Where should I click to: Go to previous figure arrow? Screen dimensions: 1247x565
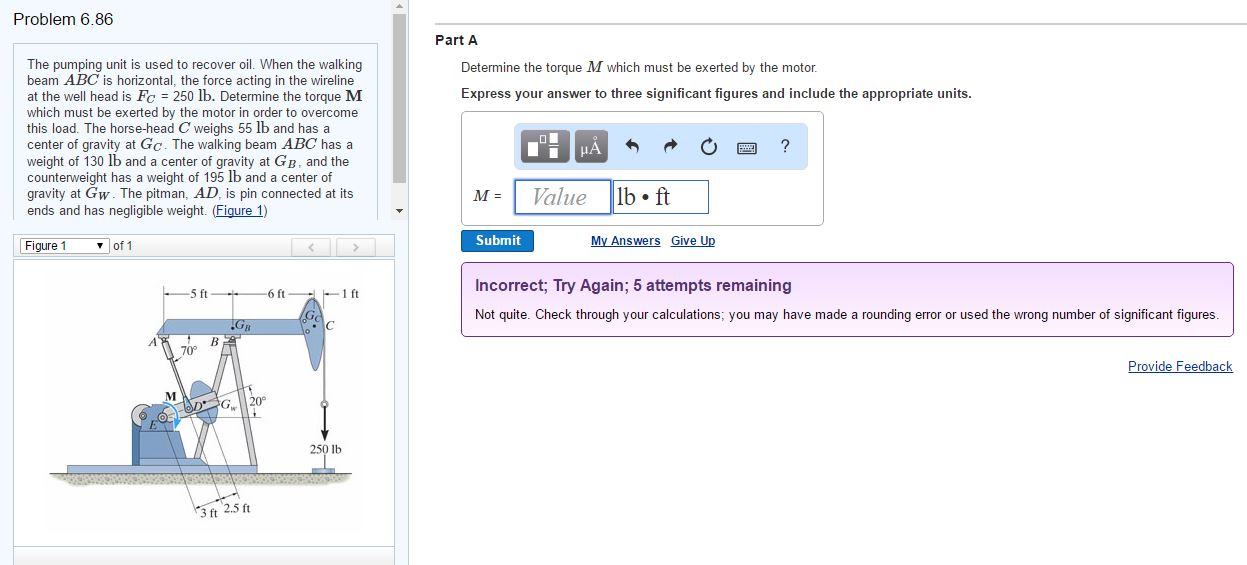pos(311,246)
